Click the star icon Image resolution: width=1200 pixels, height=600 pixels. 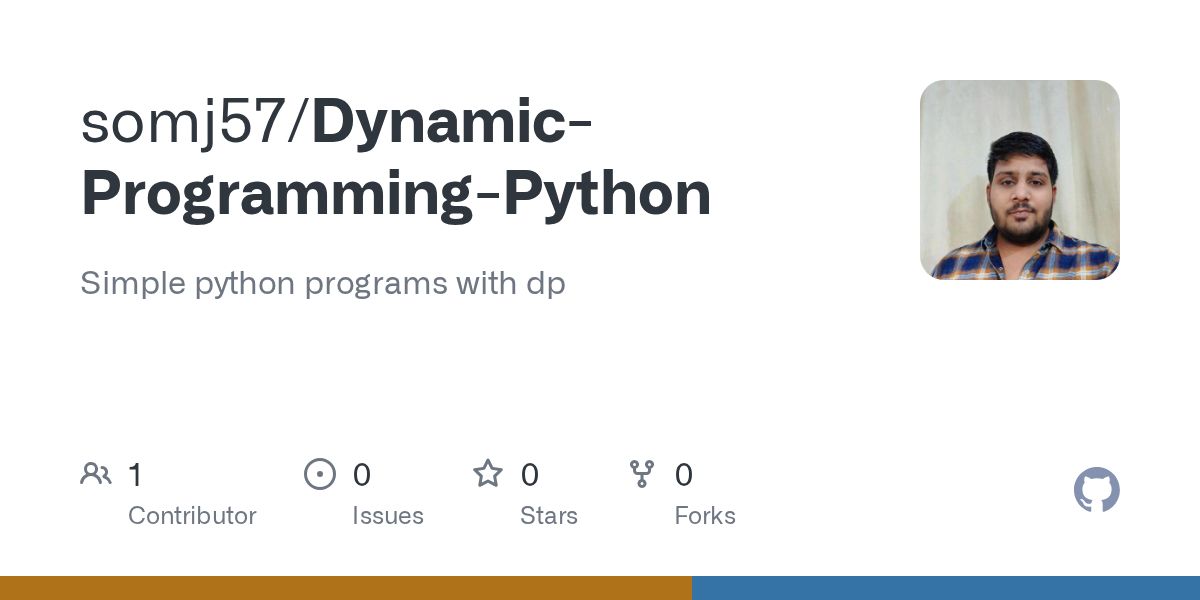click(x=488, y=473)
